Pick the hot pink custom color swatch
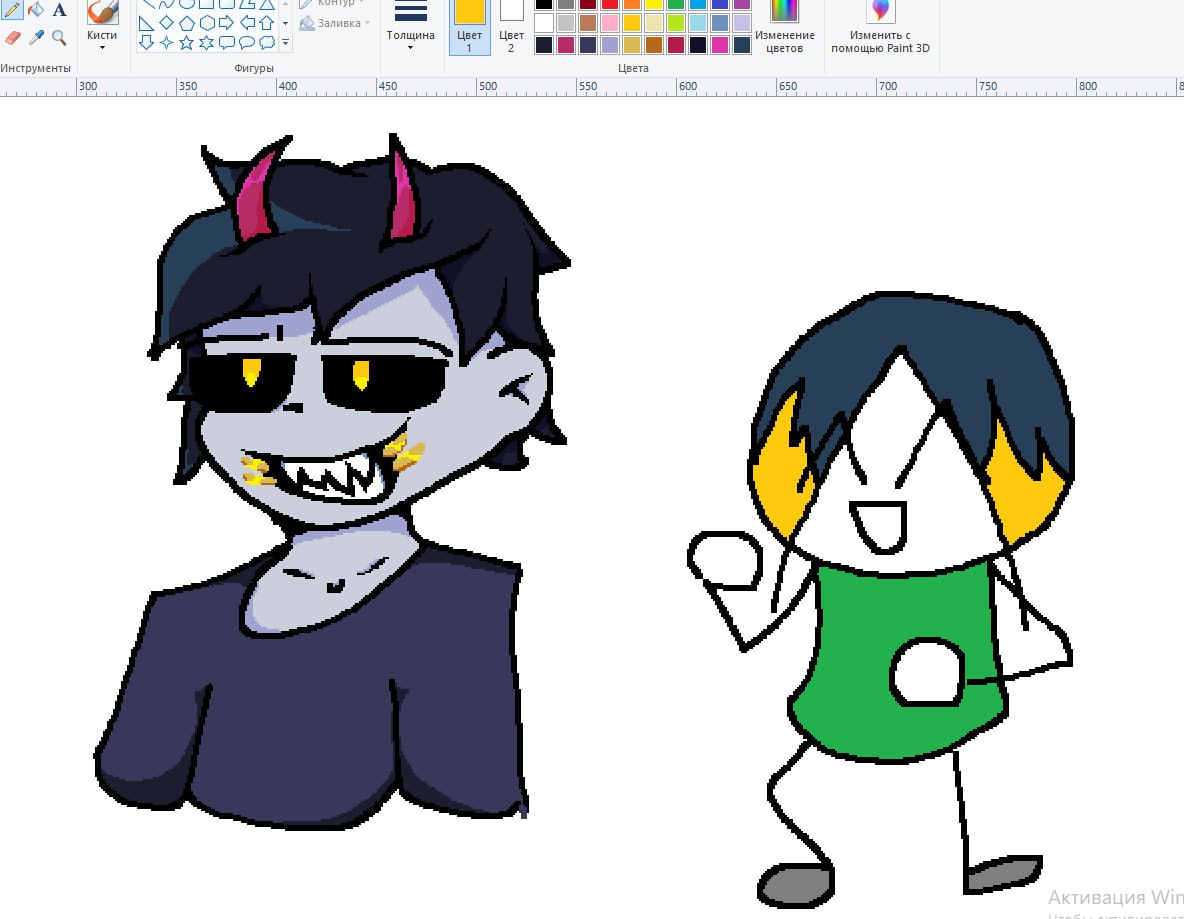The height and width of the screenshot is (919, 1184). [x=720, y=45]
